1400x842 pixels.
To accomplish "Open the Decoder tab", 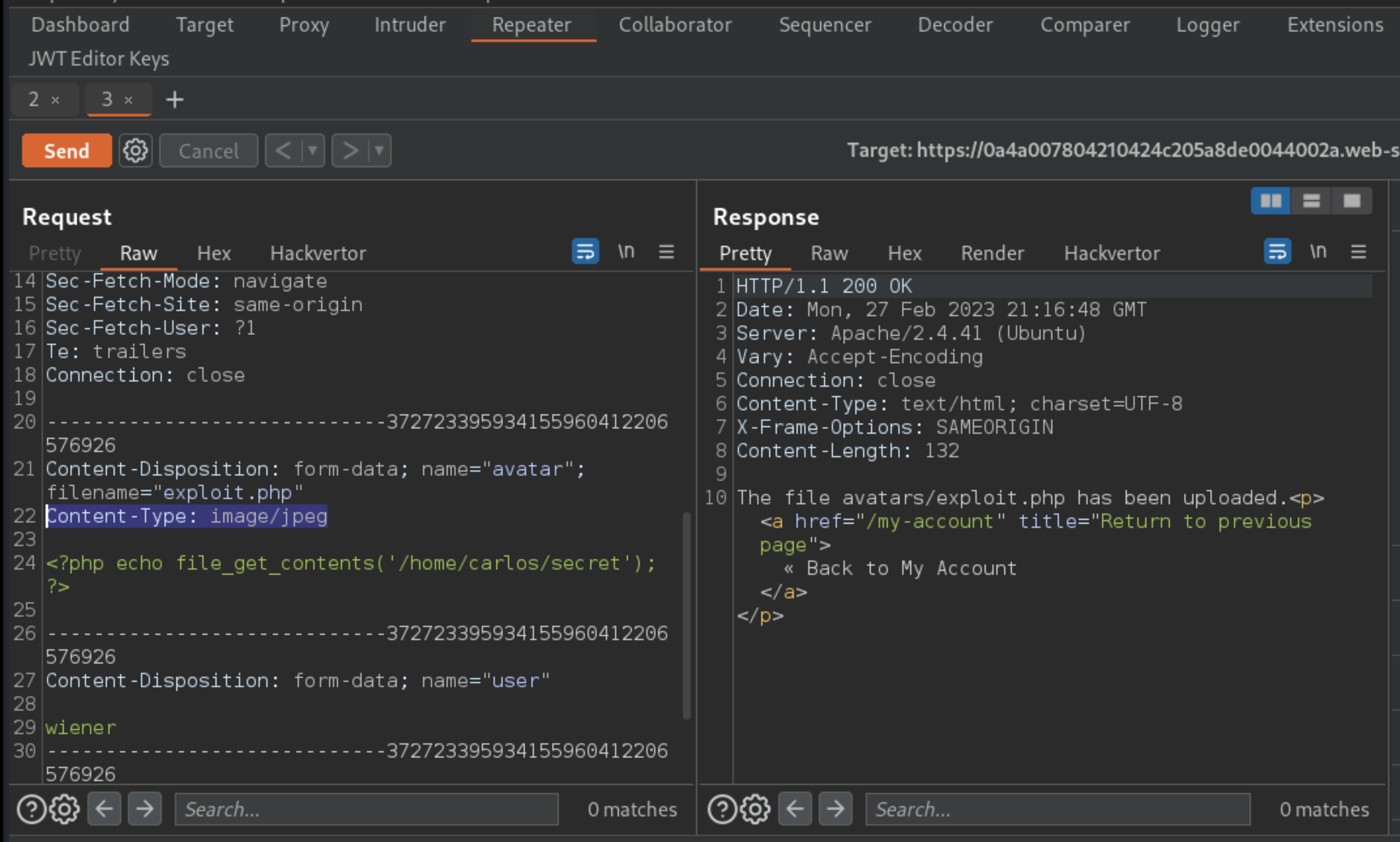I will 955,25.
